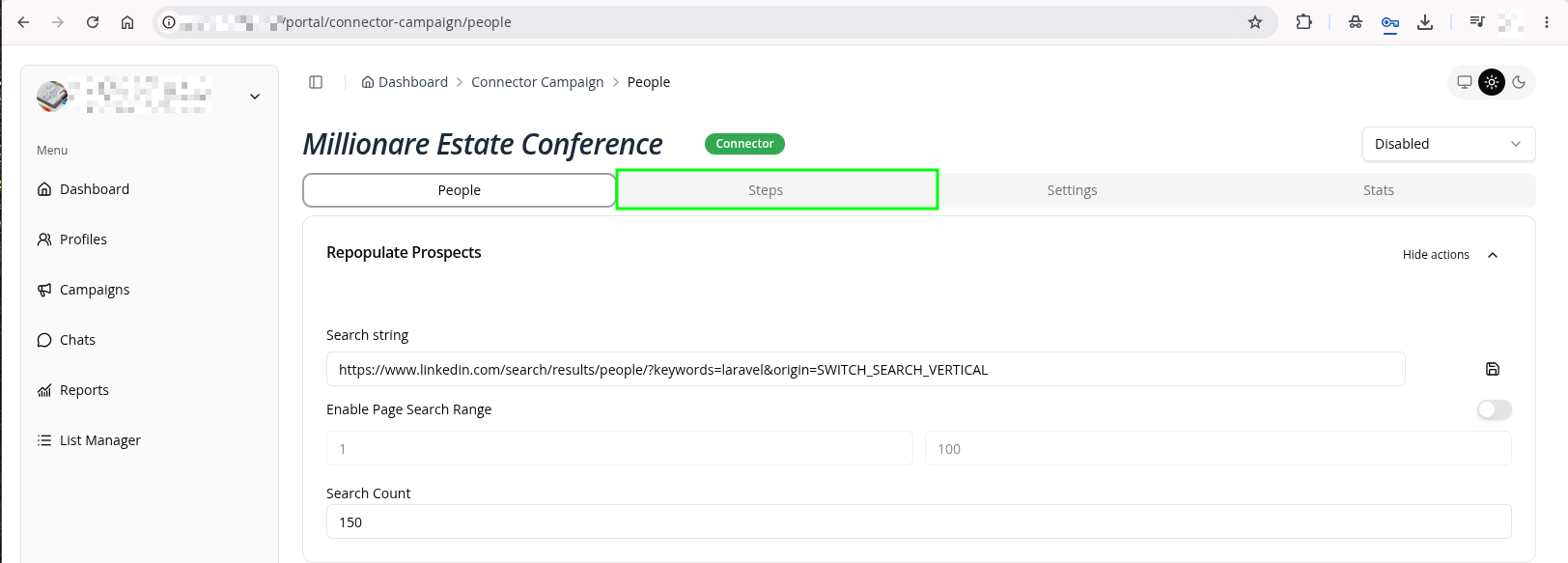This screenshot has height=563, width=1568.
Task: Focus the Search Count field
Action: coord(919,521)
